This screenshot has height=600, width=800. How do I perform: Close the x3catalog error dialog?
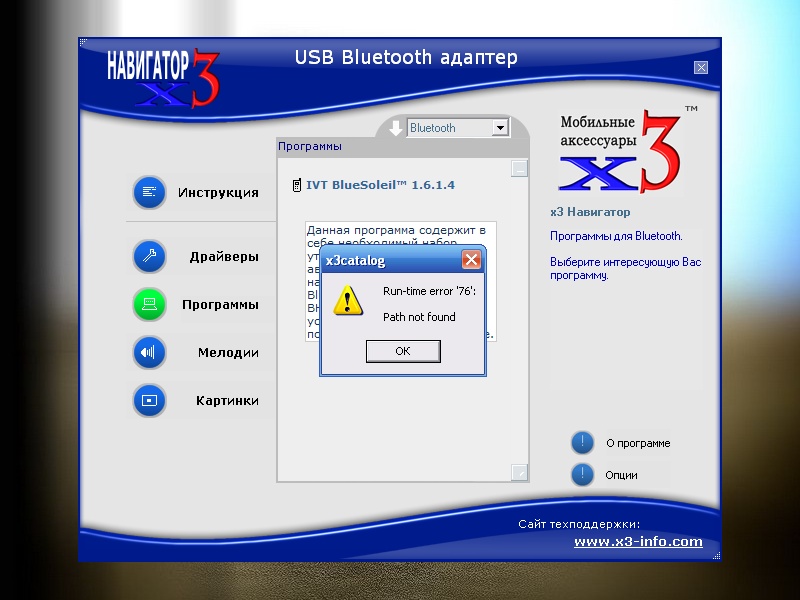471,260
